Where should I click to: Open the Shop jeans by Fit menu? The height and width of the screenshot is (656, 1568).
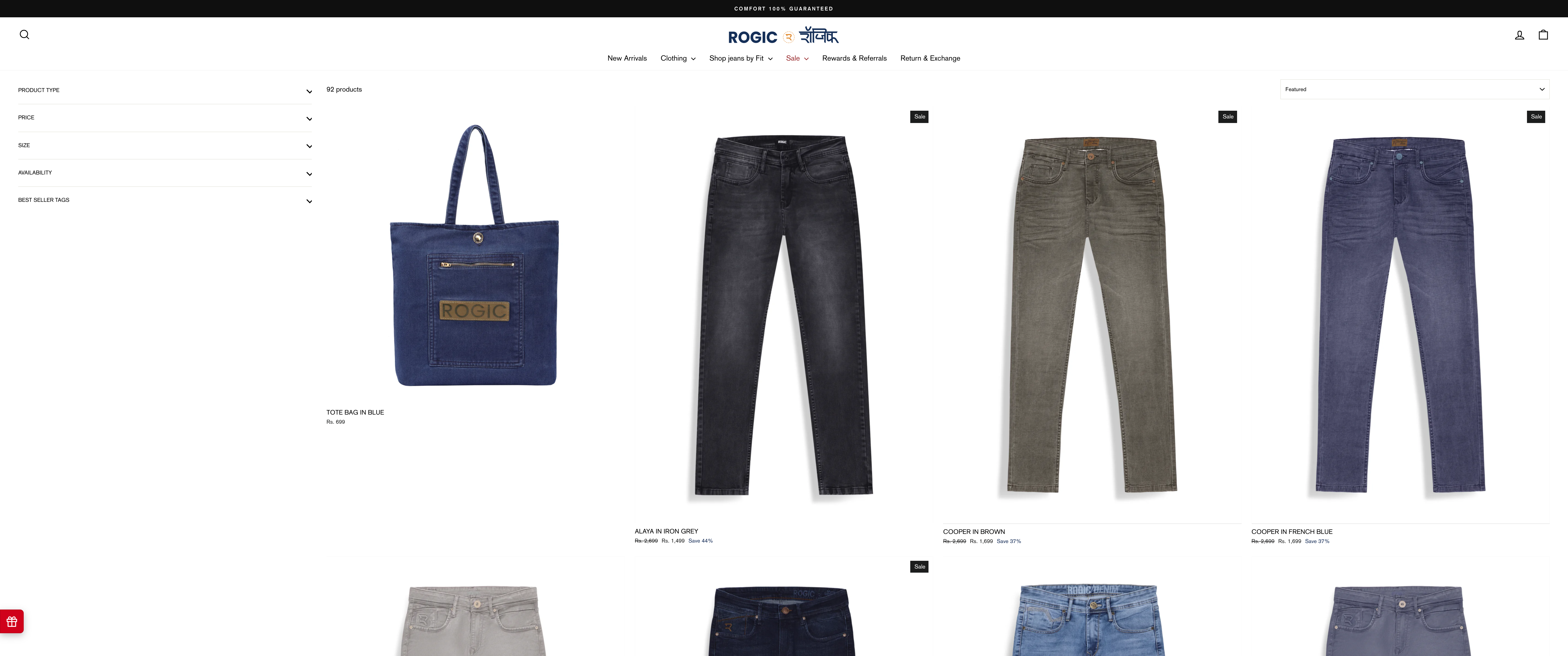click(741, 58)
